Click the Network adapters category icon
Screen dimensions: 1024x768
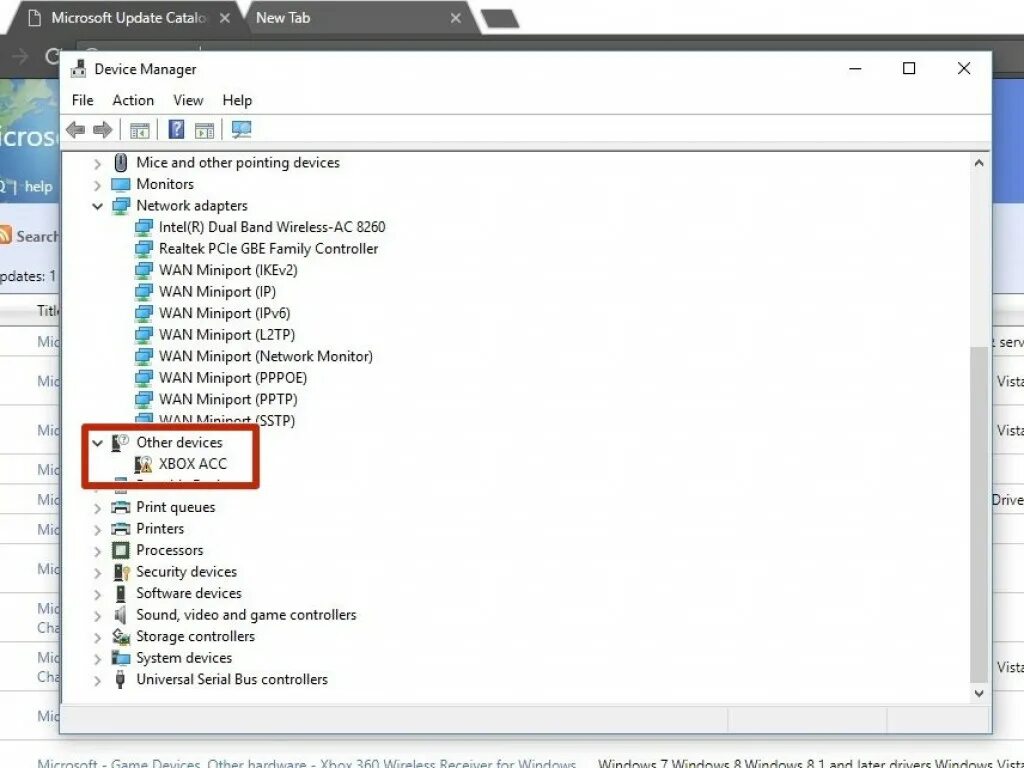coord(121,206)
